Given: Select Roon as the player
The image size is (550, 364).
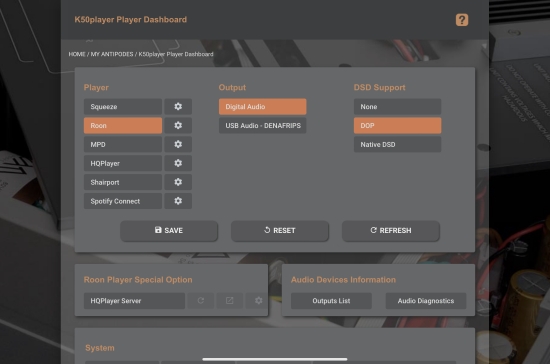Looking at the screenshot, I should 123,126.
